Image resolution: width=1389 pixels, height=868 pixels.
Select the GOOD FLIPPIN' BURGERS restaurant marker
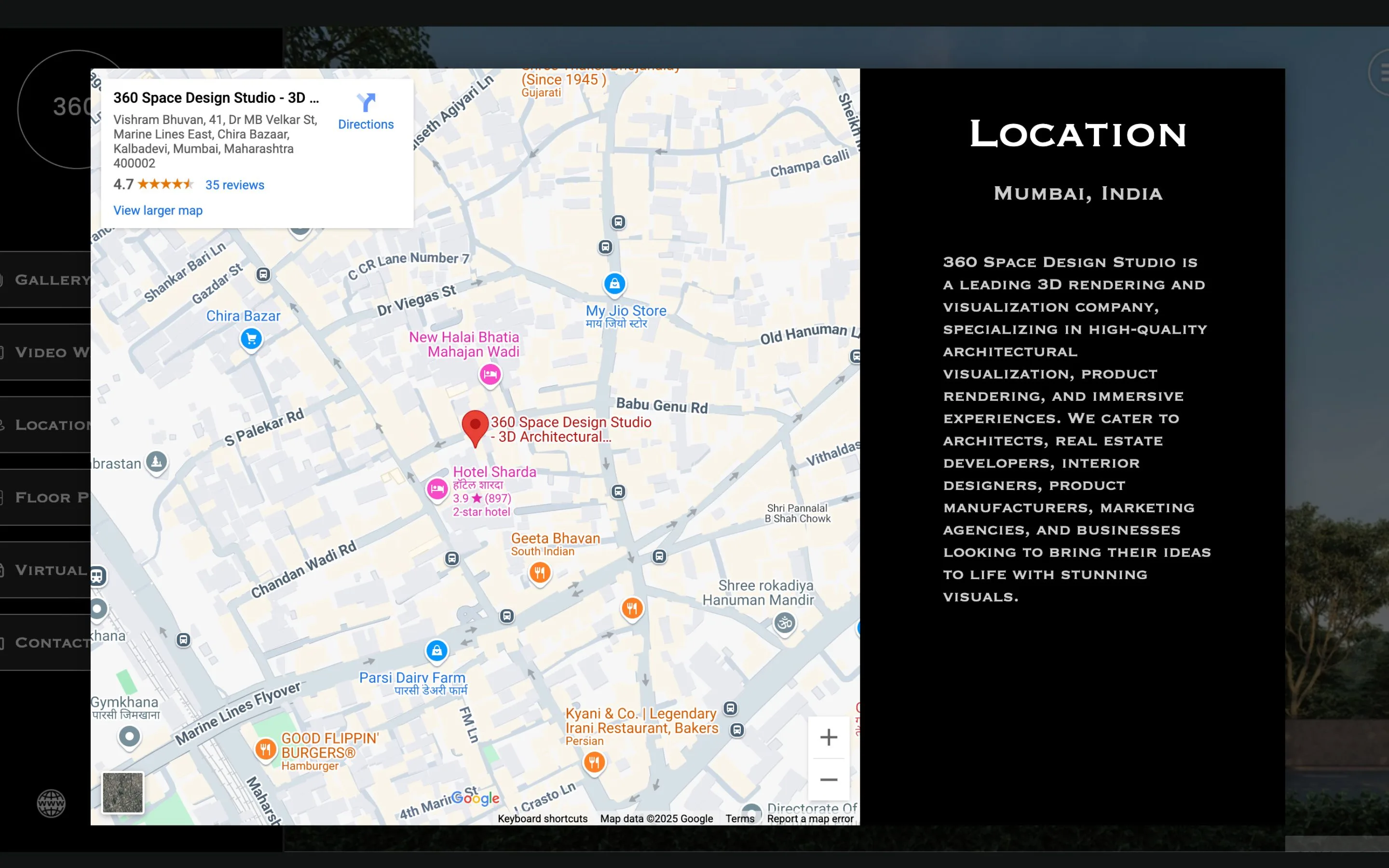click(x=265, y=750)
